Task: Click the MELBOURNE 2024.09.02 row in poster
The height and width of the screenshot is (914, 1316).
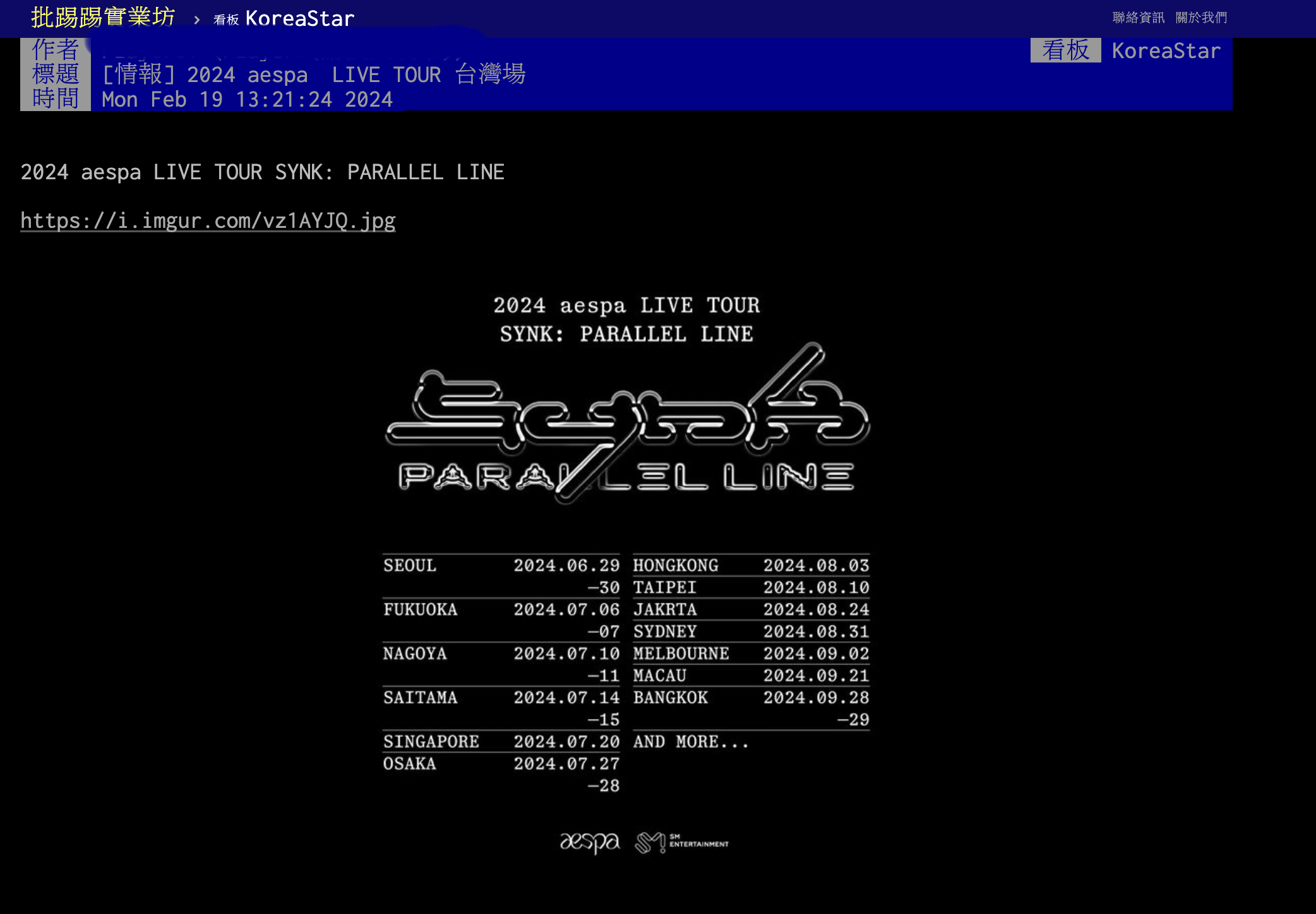Action: coord(751,654)
